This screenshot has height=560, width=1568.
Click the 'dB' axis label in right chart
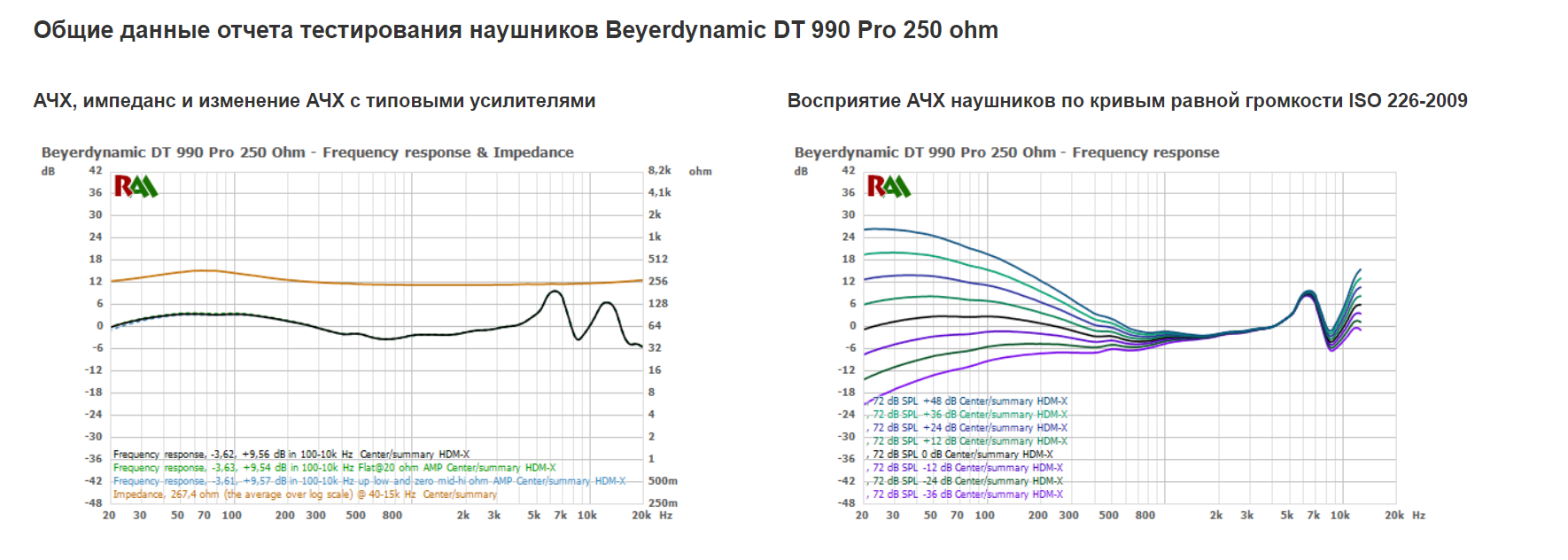pyautogui.click(x=802, y=171)
